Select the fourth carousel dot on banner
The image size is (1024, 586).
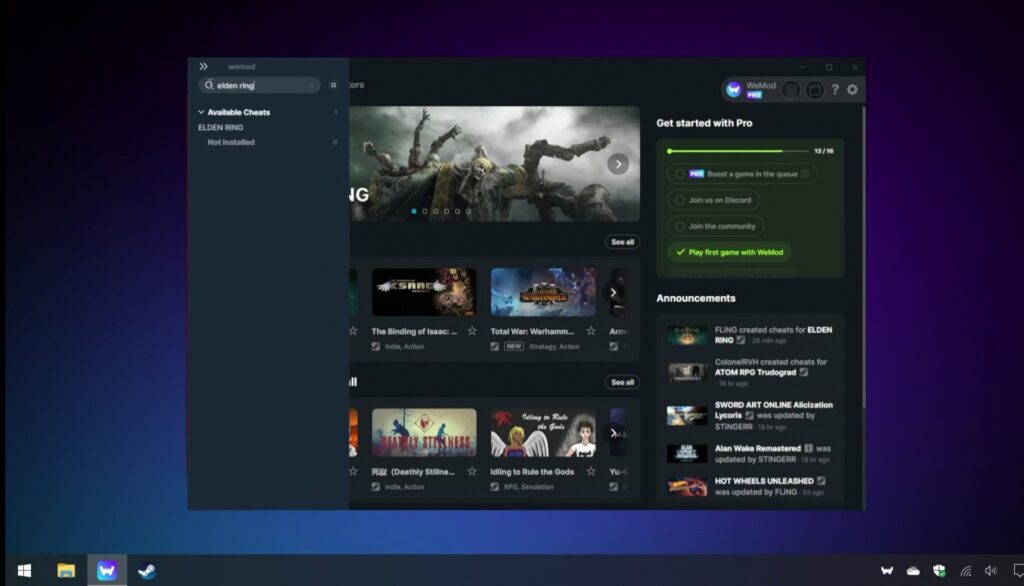(x=447, y=211)
